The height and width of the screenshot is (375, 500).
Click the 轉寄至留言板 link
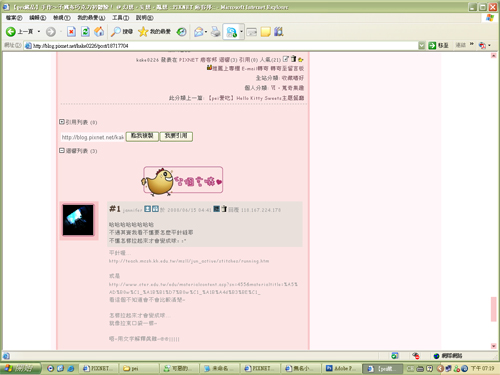pos(287,68)
